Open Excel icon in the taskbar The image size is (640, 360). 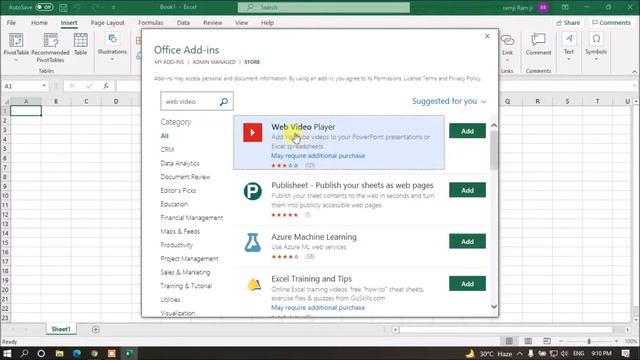[x=129, y=353]
